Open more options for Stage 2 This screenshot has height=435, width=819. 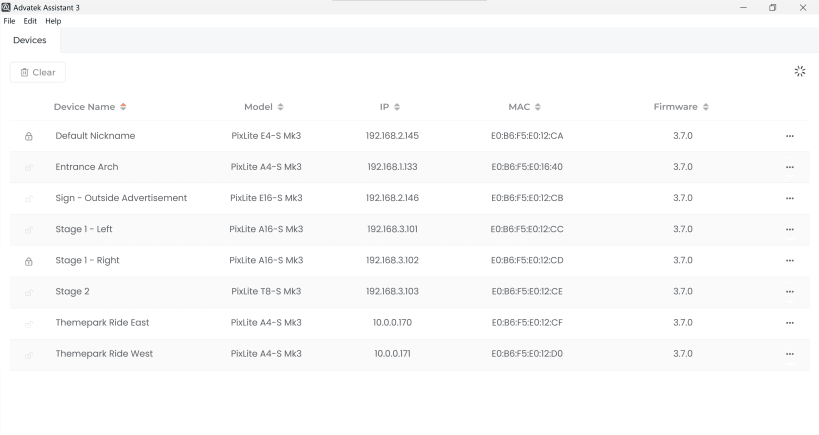click(790, 292)
